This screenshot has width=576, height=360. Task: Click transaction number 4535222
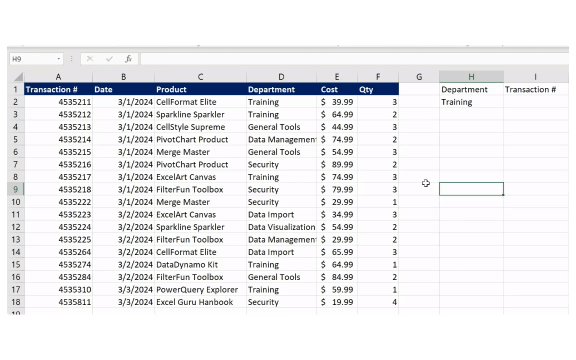click(58, 202)
